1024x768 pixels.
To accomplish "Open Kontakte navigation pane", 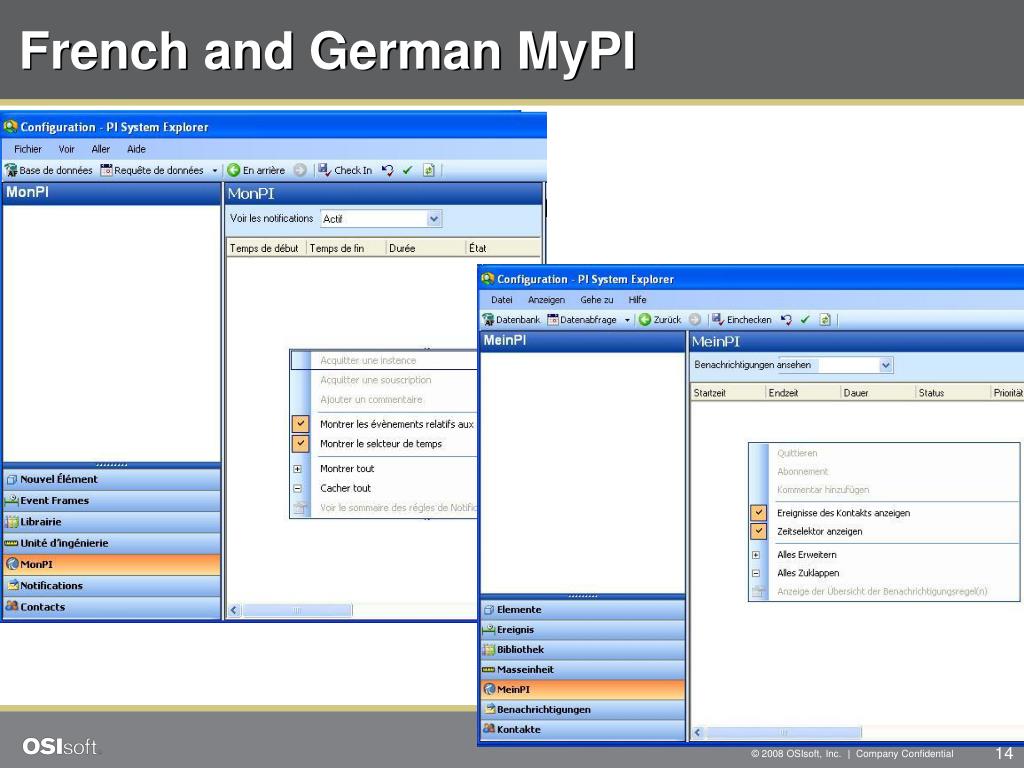I will click(583, 729).
